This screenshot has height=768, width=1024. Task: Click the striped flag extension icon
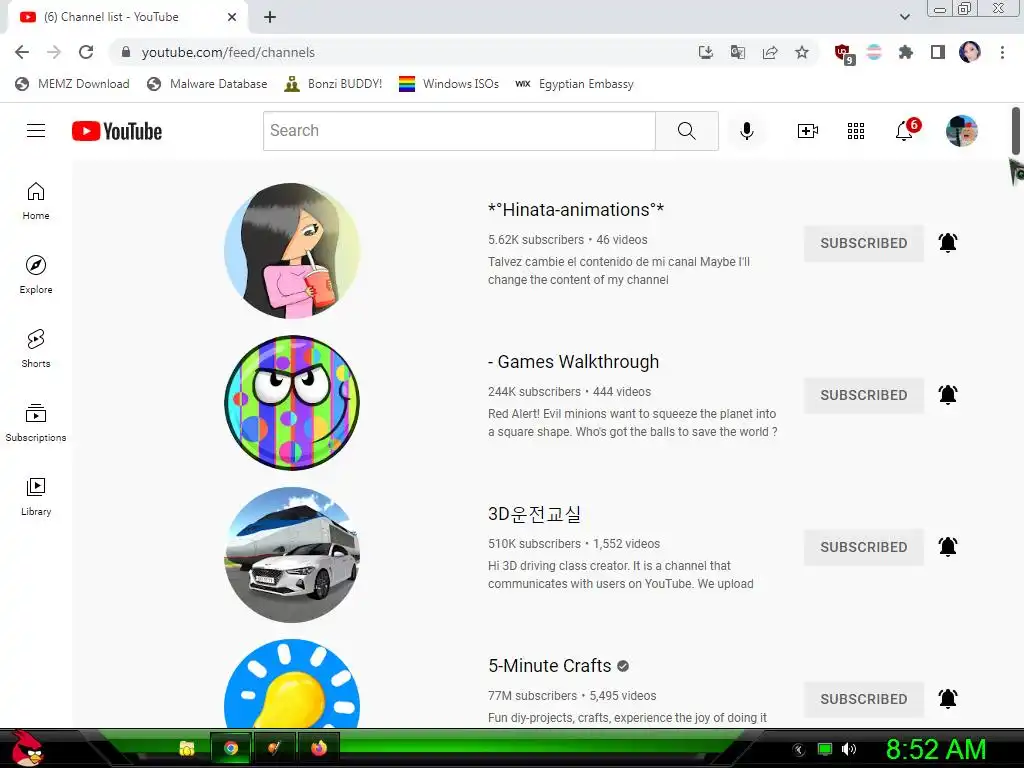click(874, 52)
